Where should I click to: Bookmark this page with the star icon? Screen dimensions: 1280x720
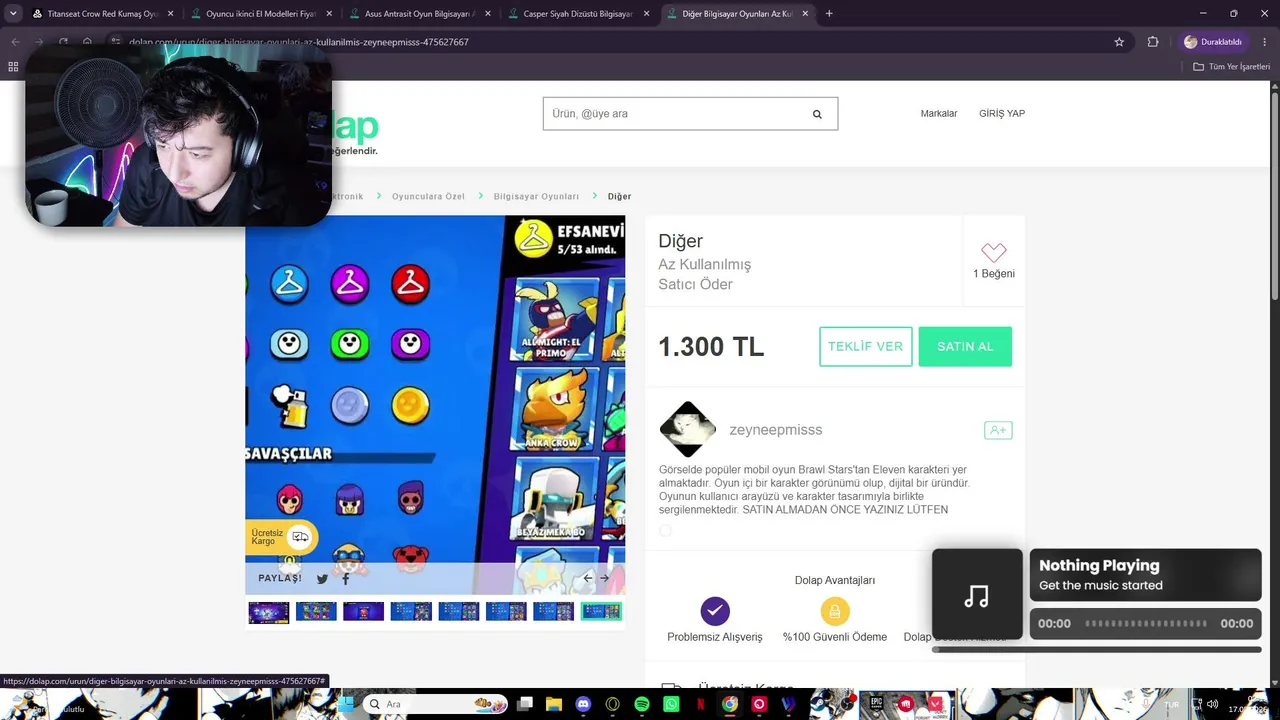(1119, 42)
